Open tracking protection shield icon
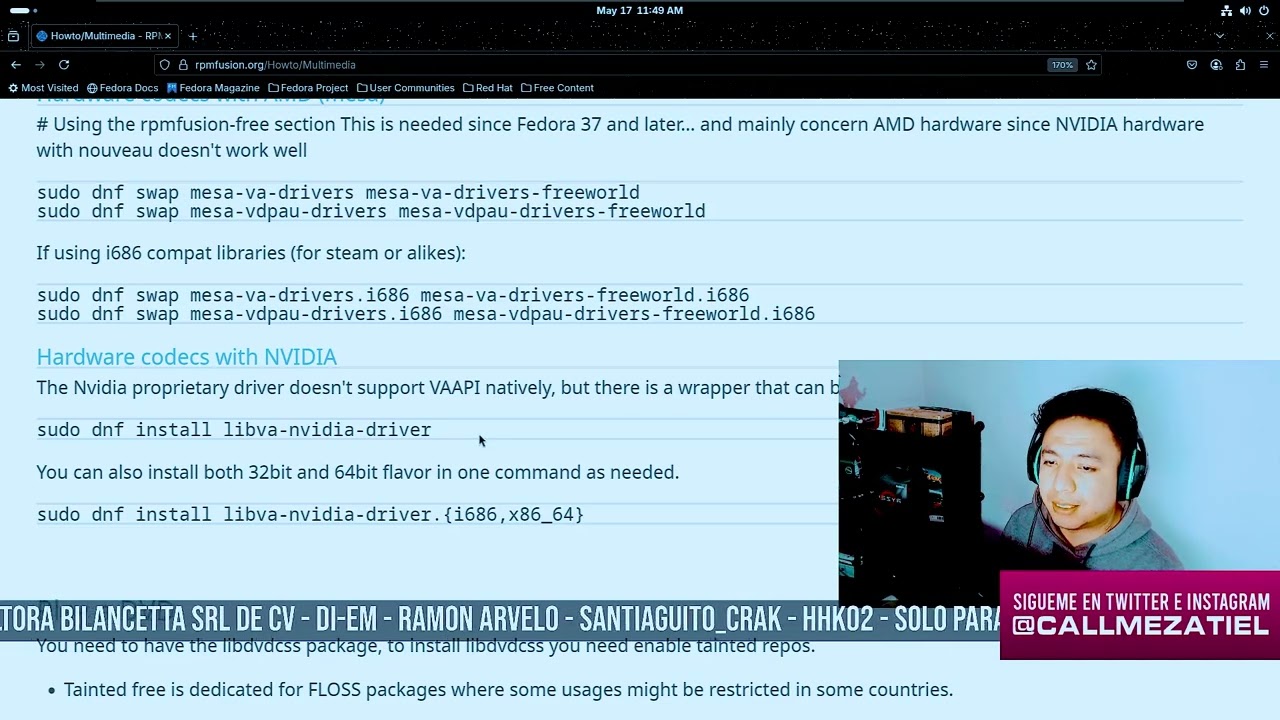This screenshot has width=1280, height=720. click(165, 65)
